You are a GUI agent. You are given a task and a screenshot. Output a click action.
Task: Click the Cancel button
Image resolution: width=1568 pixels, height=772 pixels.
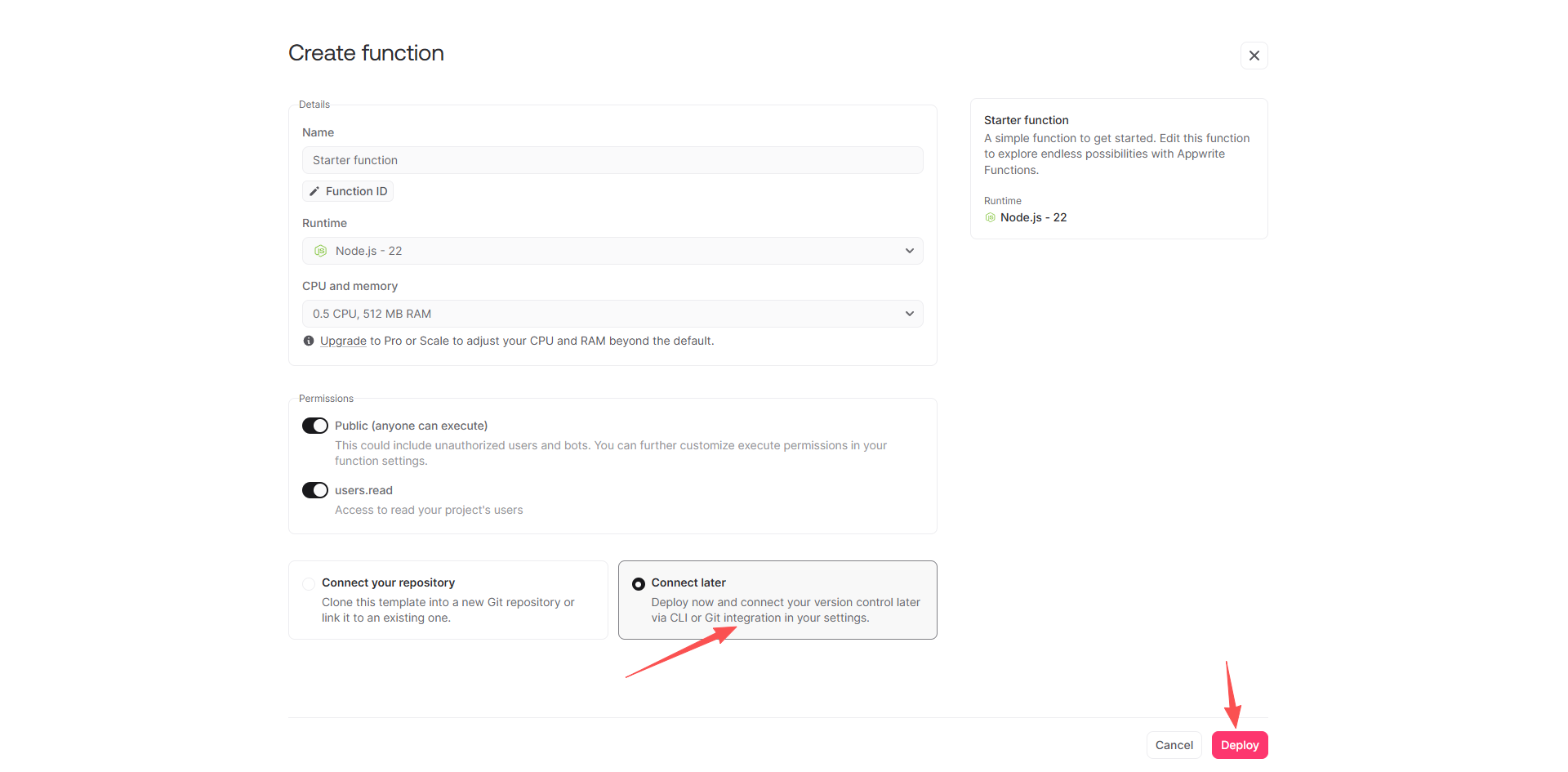(x=1174, y=745)
